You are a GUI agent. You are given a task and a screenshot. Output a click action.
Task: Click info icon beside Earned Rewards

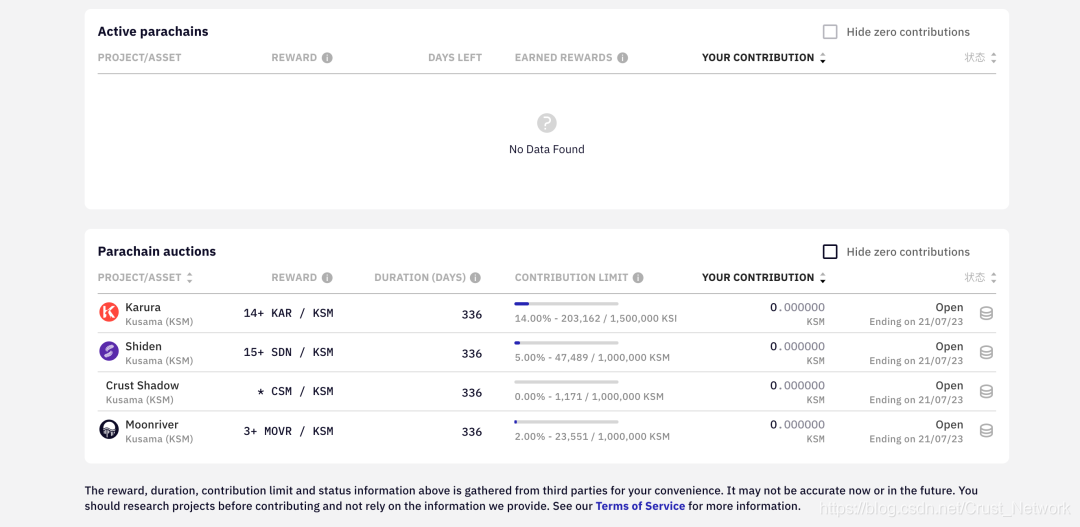[x=622, y=58]
